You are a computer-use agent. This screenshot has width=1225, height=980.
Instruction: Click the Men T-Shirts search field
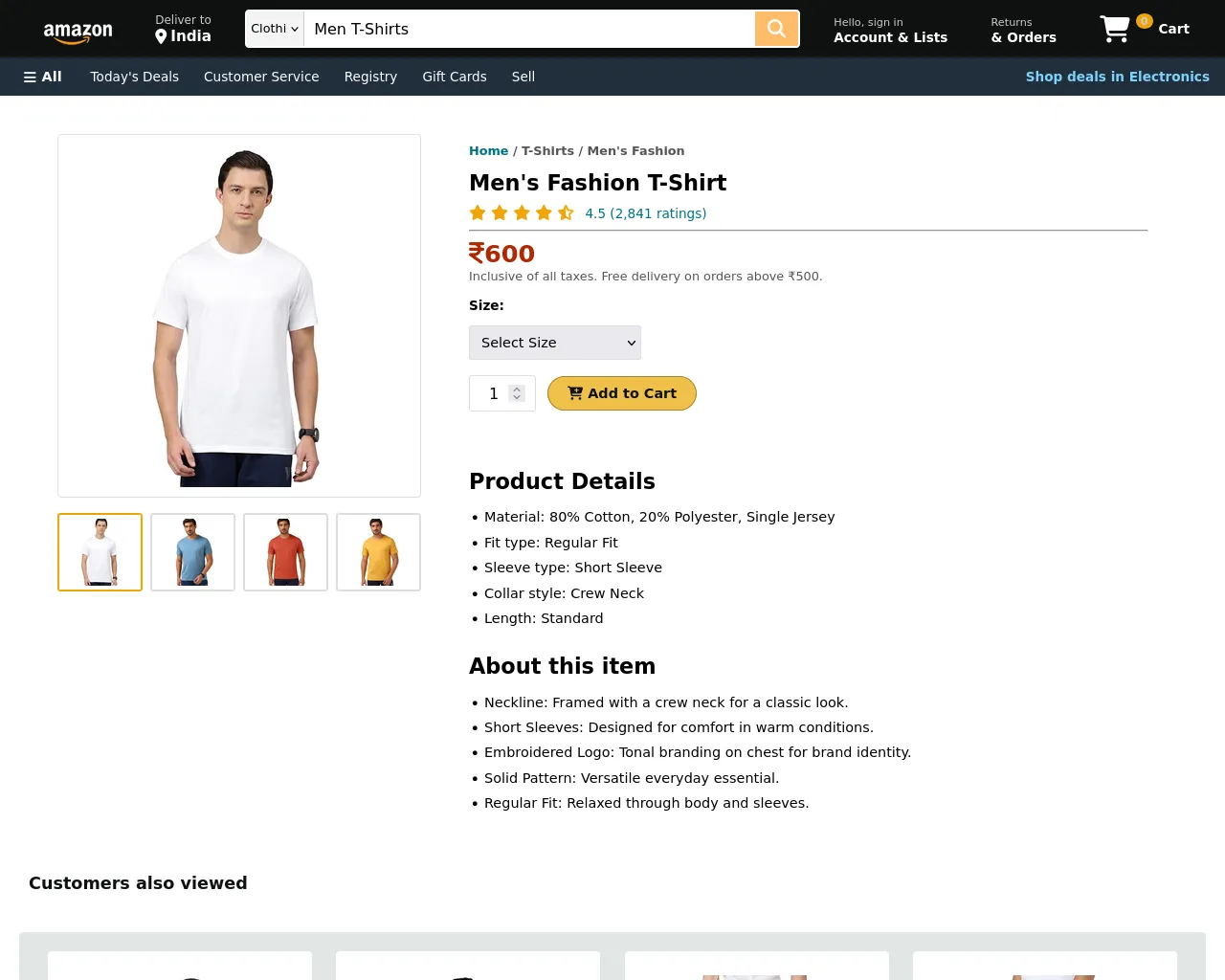(x=529, y=29)
